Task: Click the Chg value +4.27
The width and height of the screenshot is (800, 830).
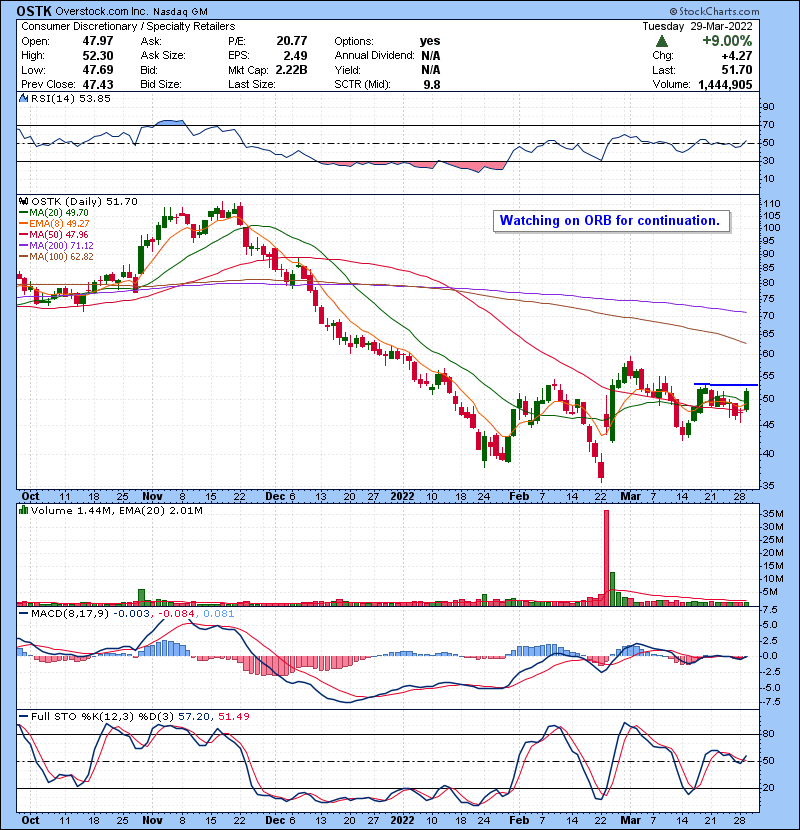Action: (738, 56)
